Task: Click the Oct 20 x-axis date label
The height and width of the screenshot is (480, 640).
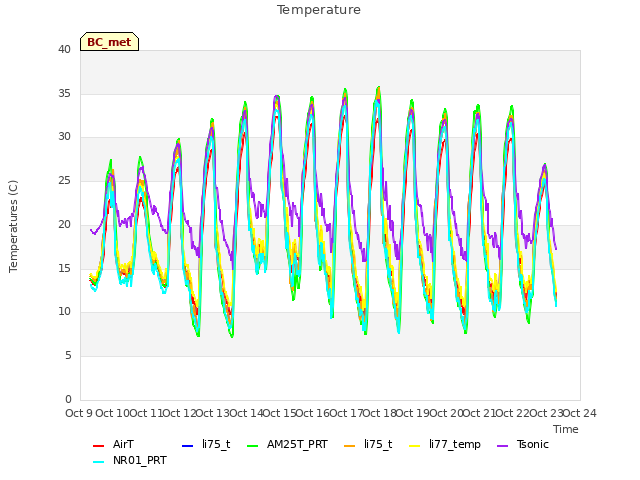Action: pos(447,413)
